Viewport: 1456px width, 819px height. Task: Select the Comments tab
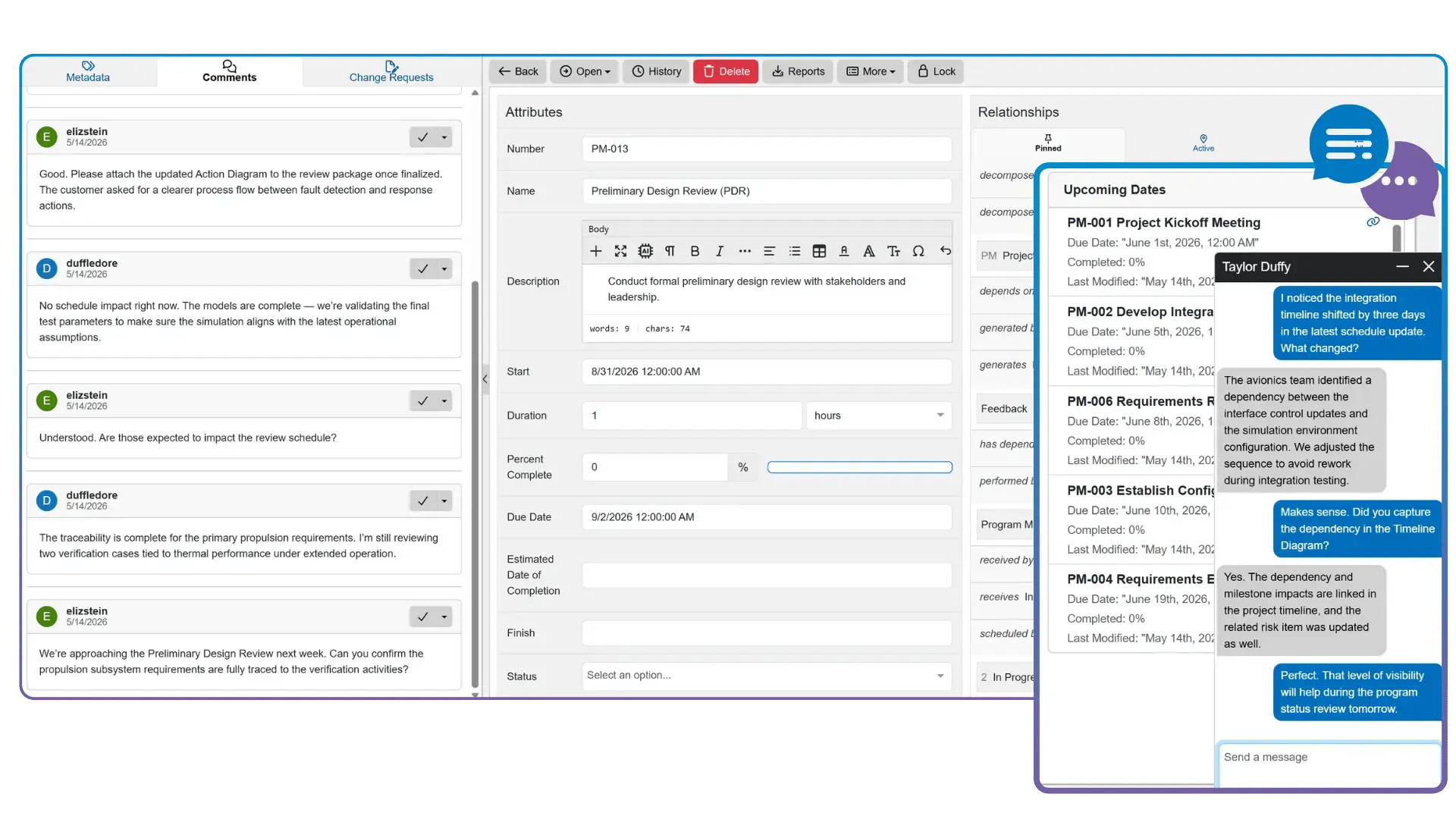point(229,71)
